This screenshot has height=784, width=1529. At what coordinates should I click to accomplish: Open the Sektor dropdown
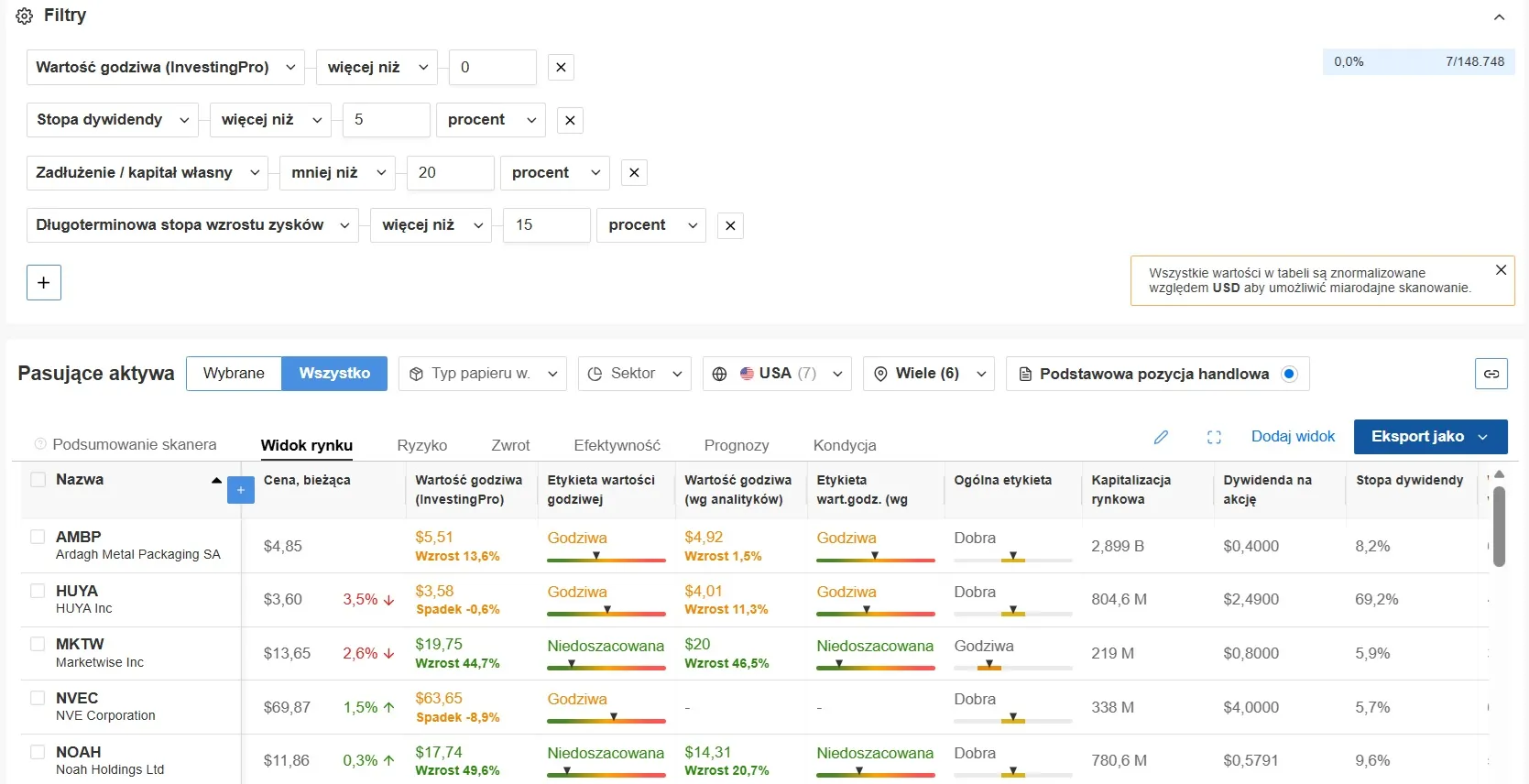(x=634, y=374)
